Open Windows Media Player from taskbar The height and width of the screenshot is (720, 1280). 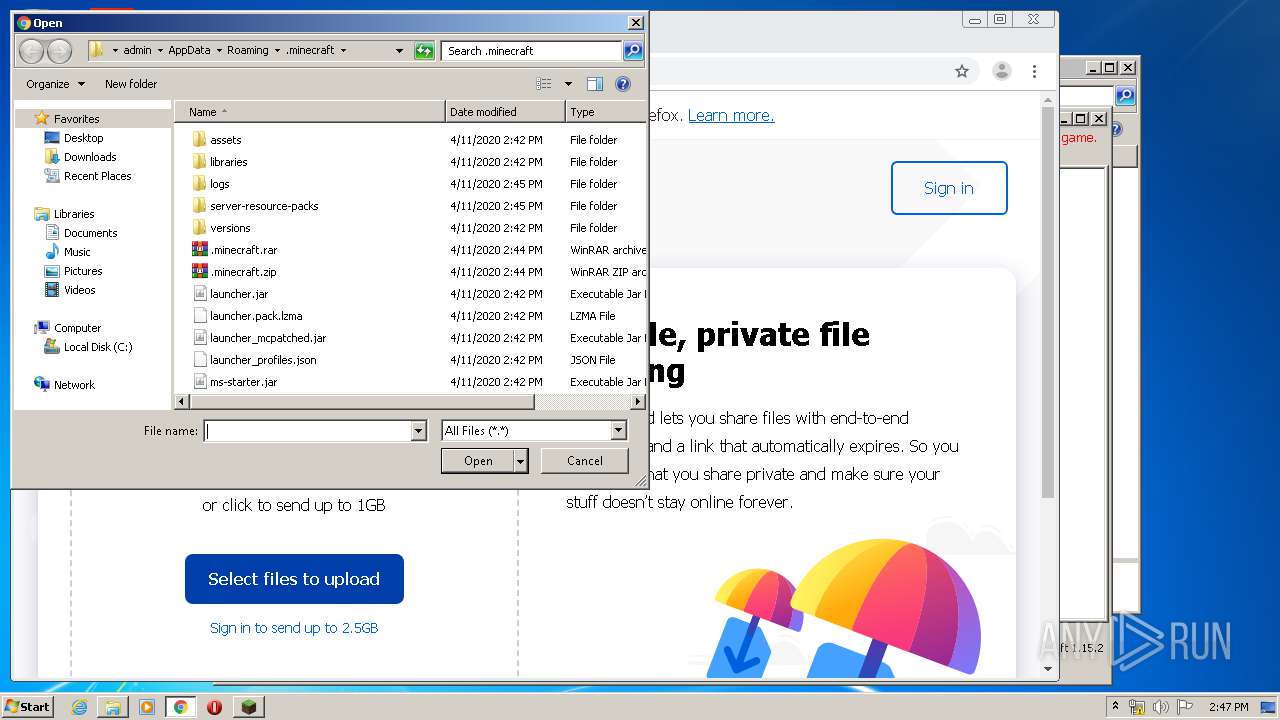pos(147,707)
